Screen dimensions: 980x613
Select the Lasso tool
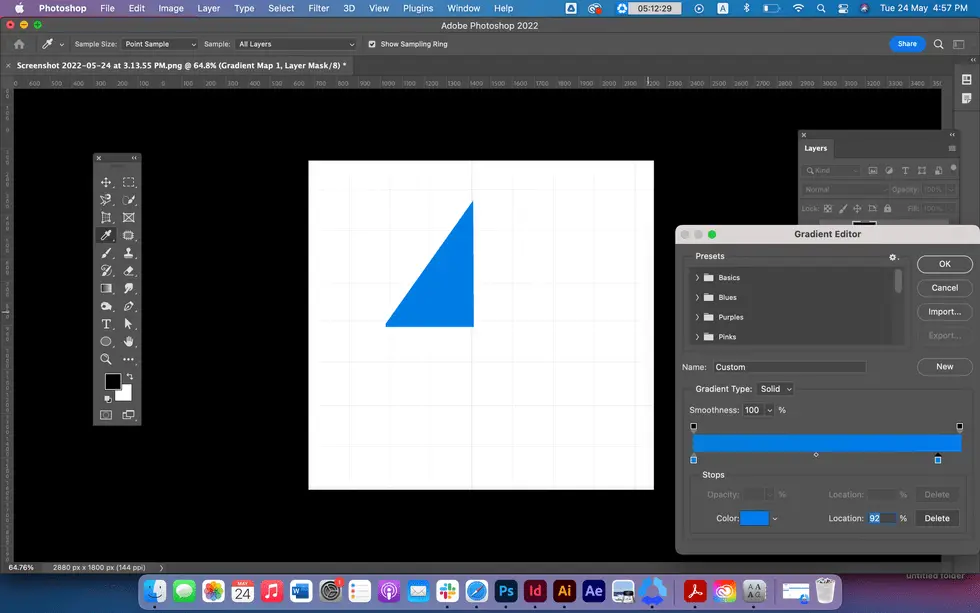[105, 199]
